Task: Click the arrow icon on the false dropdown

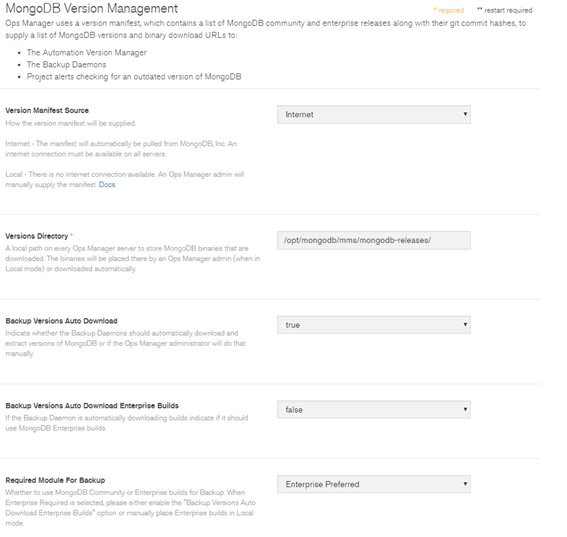Action: point(465,409)
